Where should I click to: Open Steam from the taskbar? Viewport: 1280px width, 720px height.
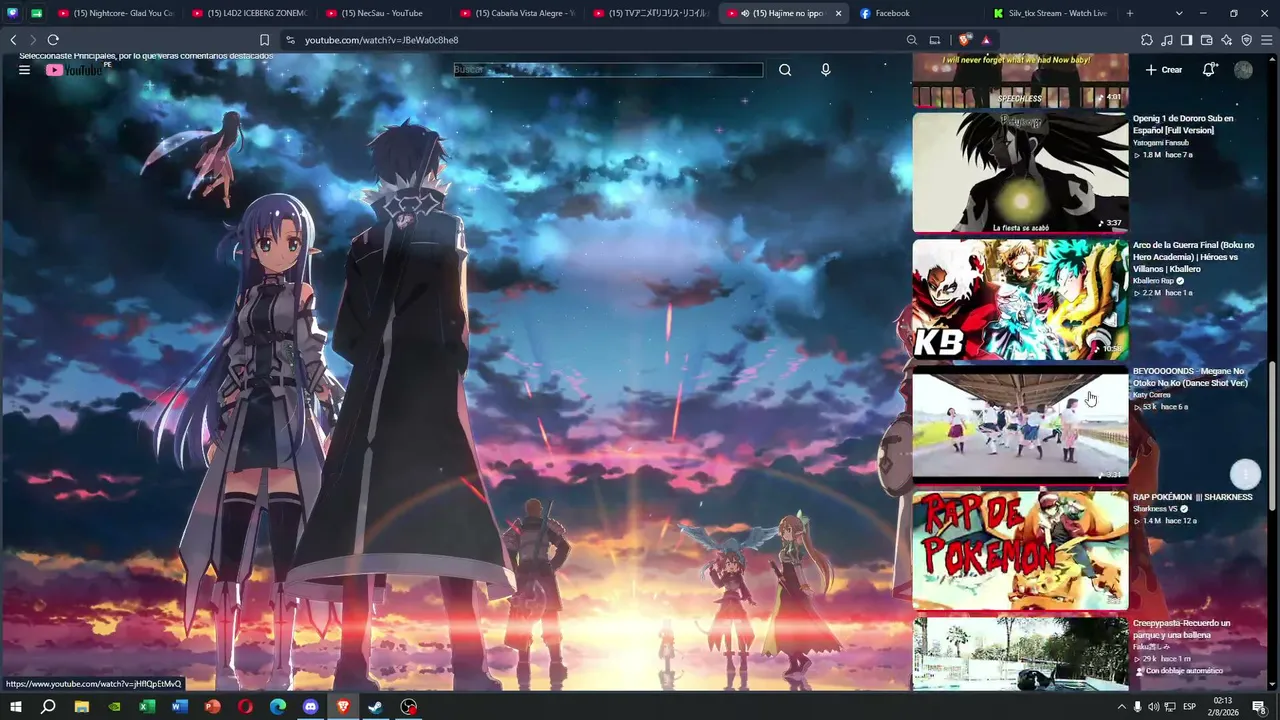(x=376, y=707)
